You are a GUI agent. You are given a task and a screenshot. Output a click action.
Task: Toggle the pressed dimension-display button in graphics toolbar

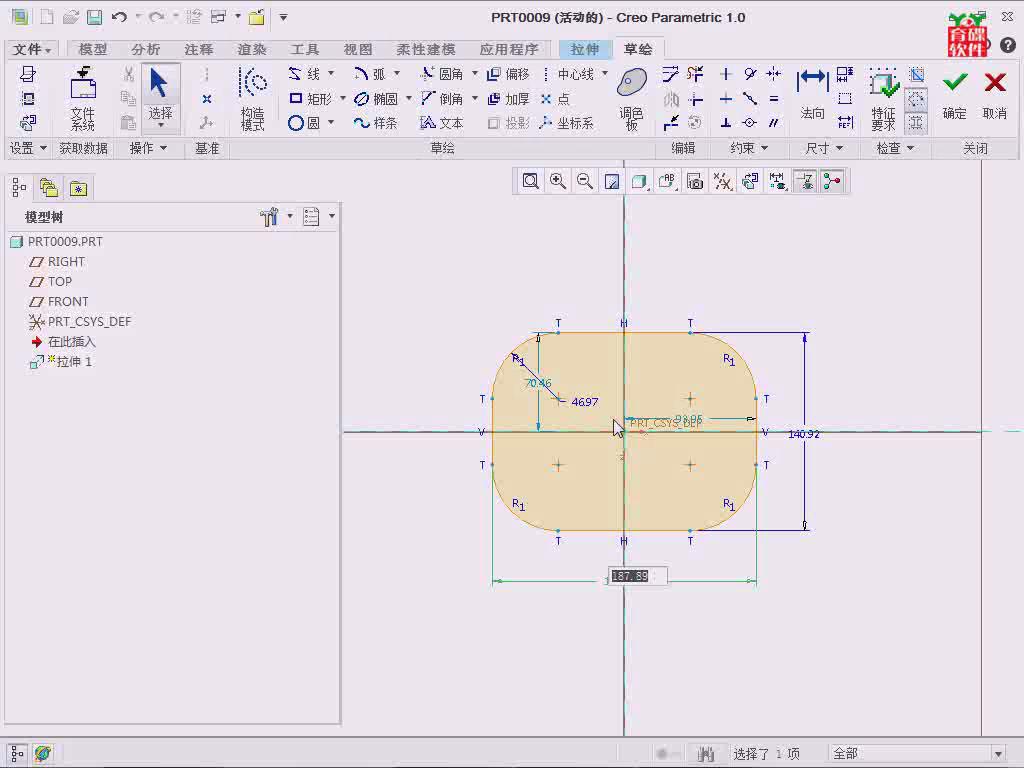point(805,181)
